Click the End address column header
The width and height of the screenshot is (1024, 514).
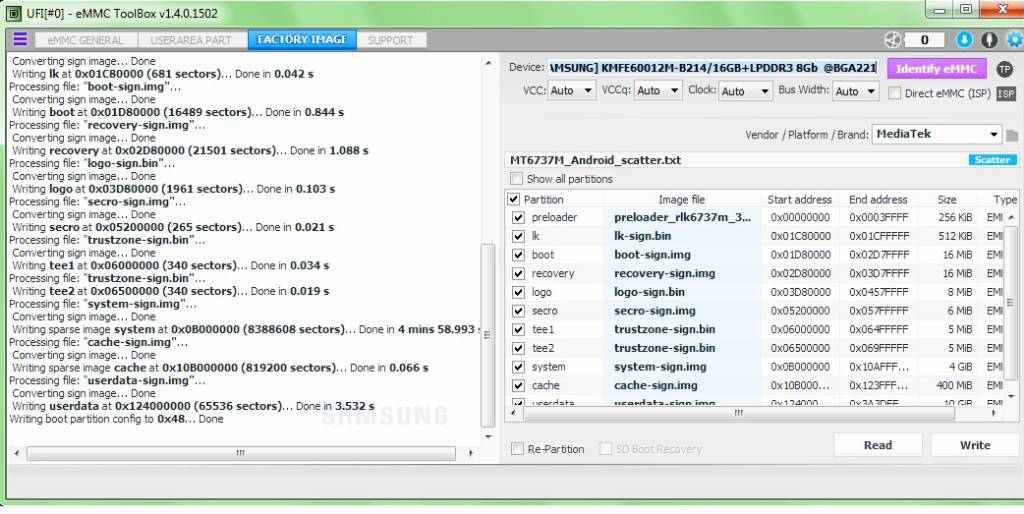pyautogui.click(x=878, y=199)
